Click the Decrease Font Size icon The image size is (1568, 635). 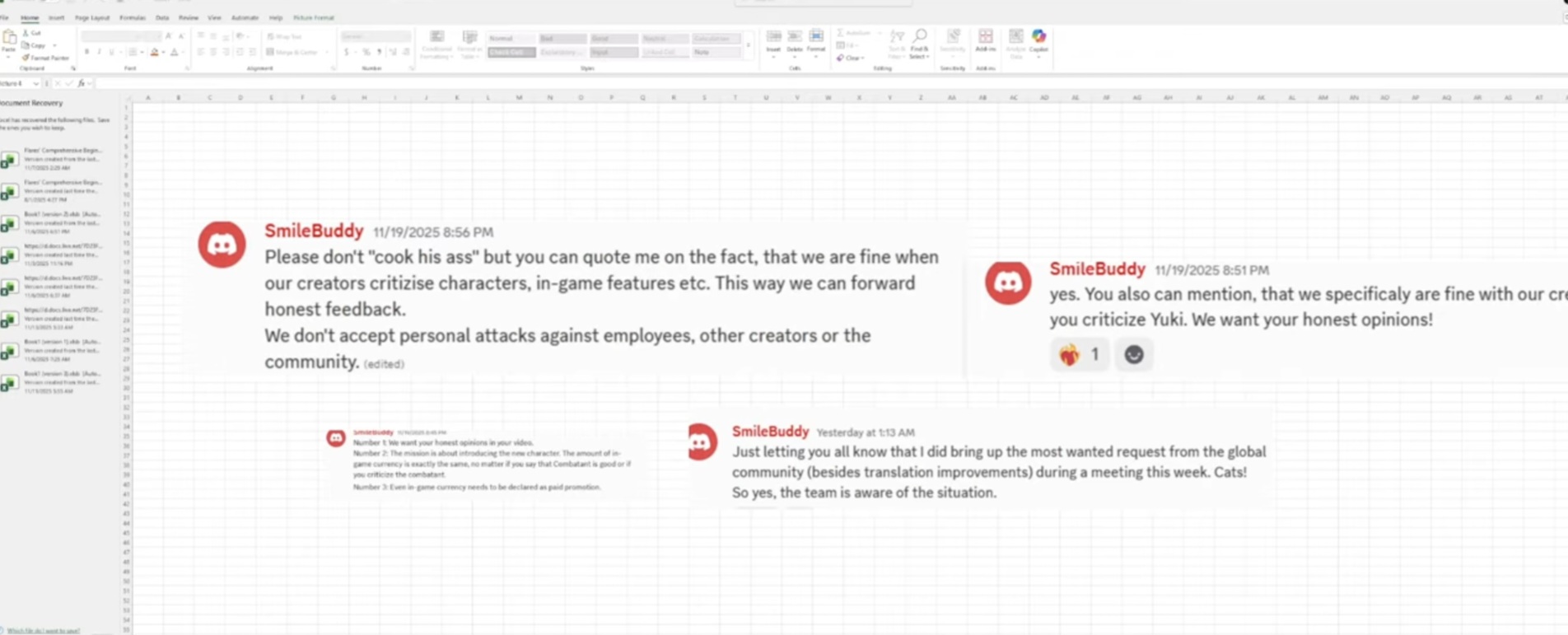(180, 36)
